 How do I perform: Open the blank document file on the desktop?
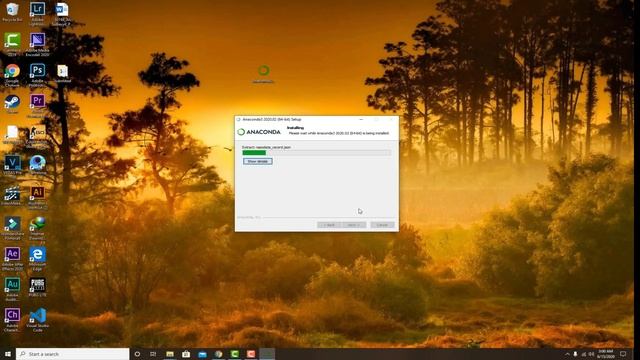pos(12,134)
